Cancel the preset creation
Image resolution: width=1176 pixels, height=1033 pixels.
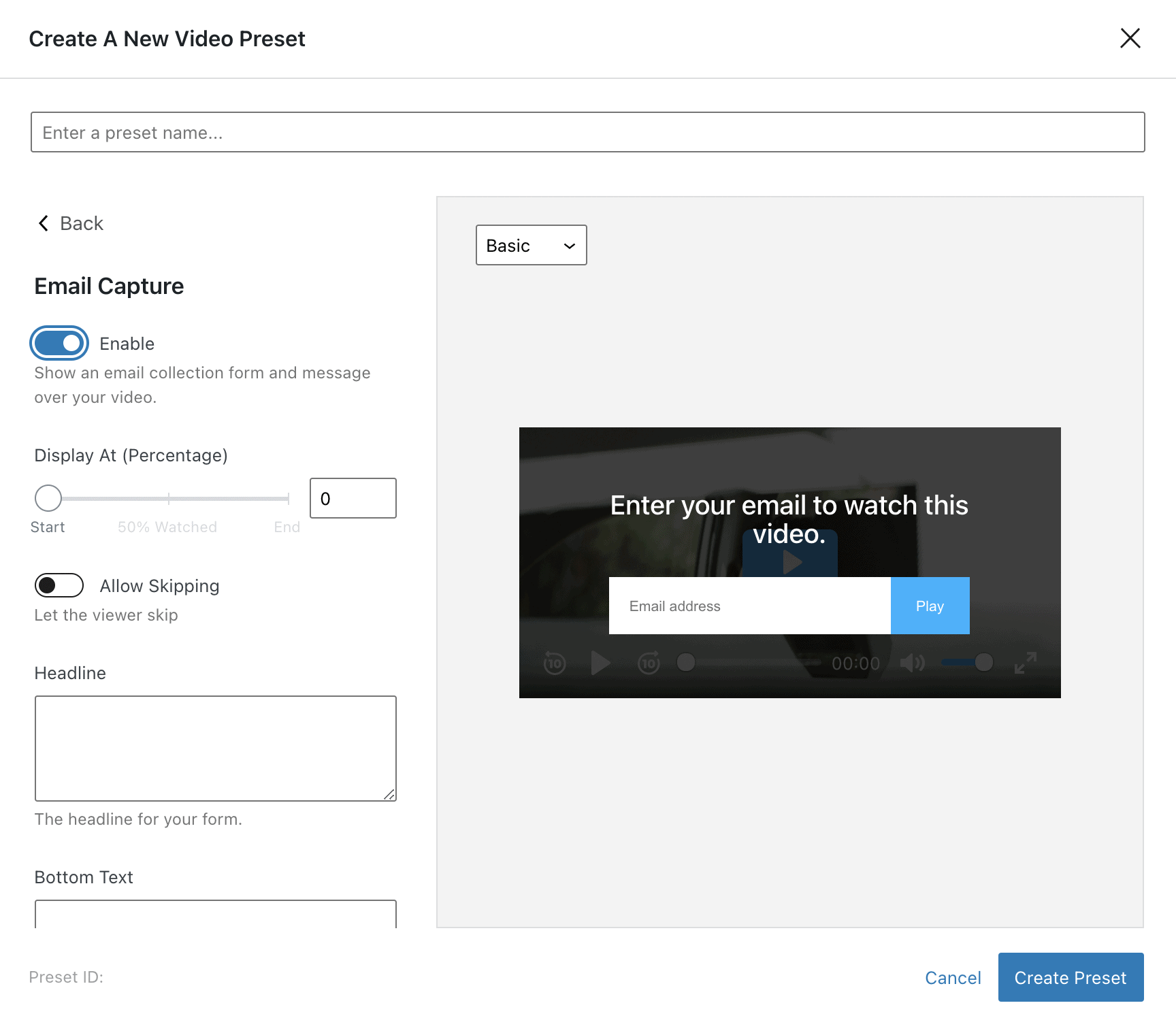pos(952,978)
